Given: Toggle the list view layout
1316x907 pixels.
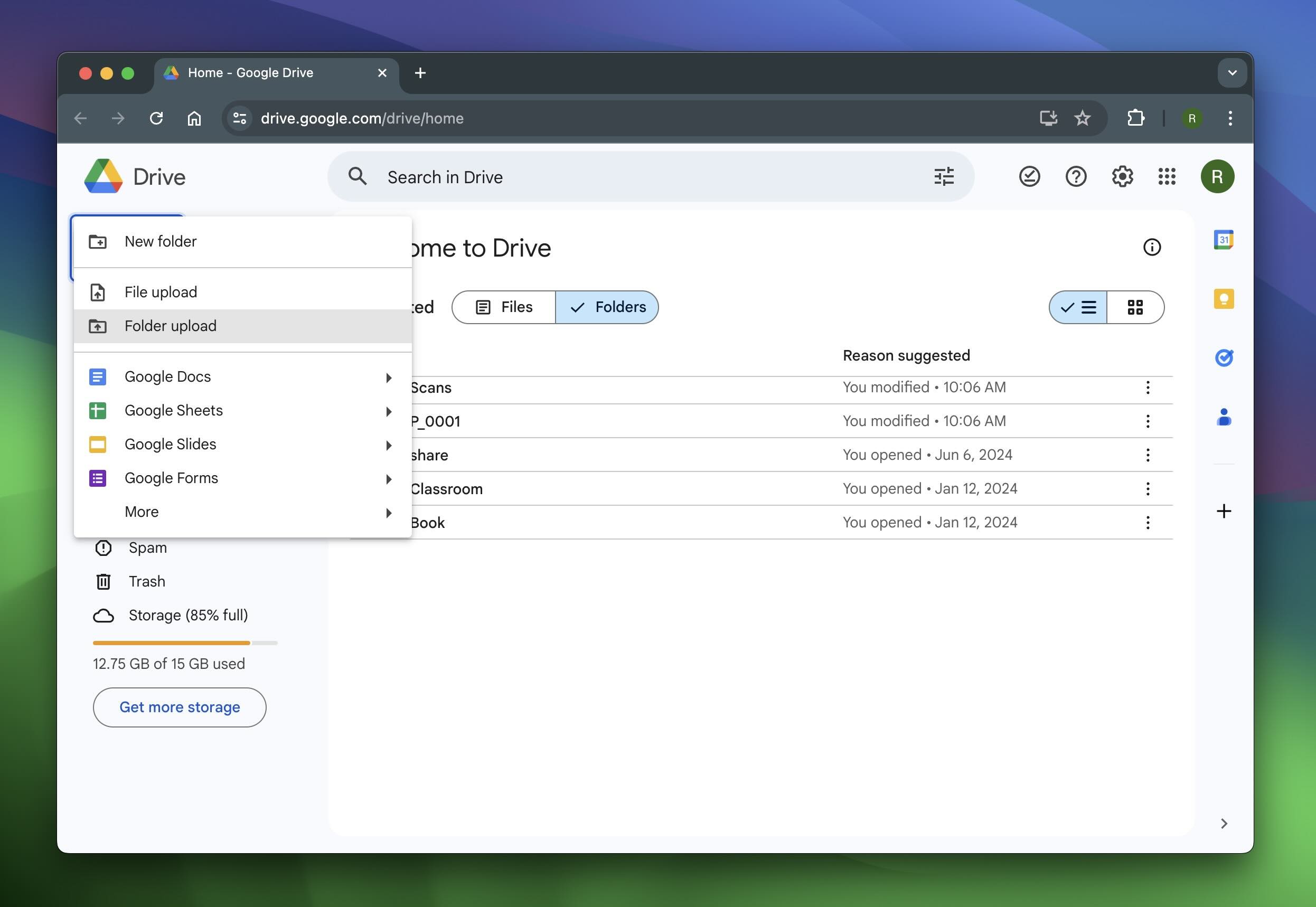Looking at the screenshot, I should (1079, 307).
